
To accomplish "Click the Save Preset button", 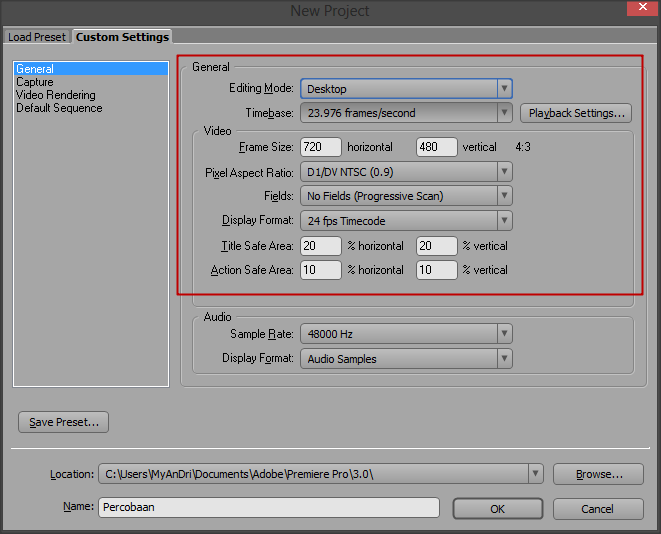I will [63, 422].
